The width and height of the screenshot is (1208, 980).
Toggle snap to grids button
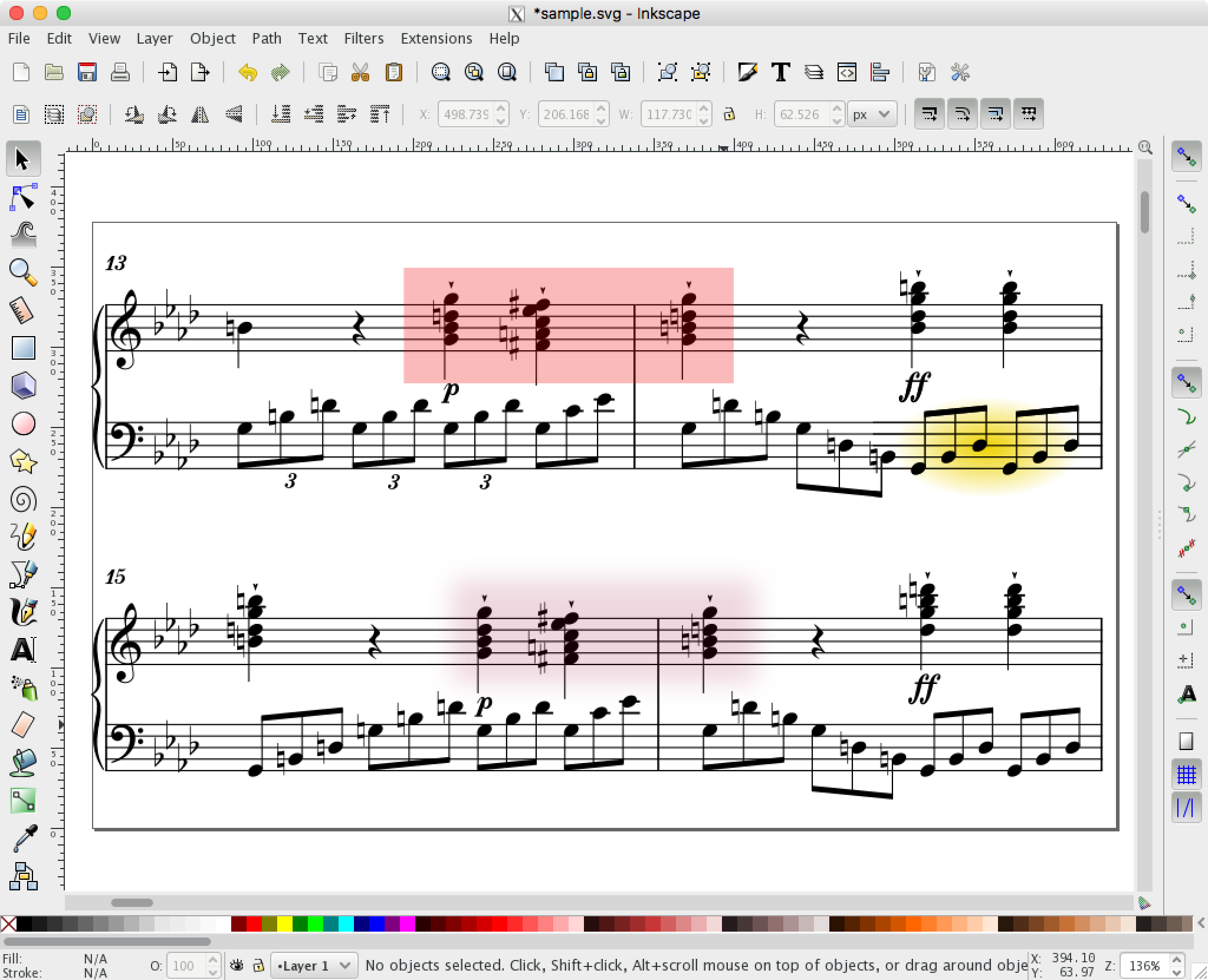tap(1186, 774)
